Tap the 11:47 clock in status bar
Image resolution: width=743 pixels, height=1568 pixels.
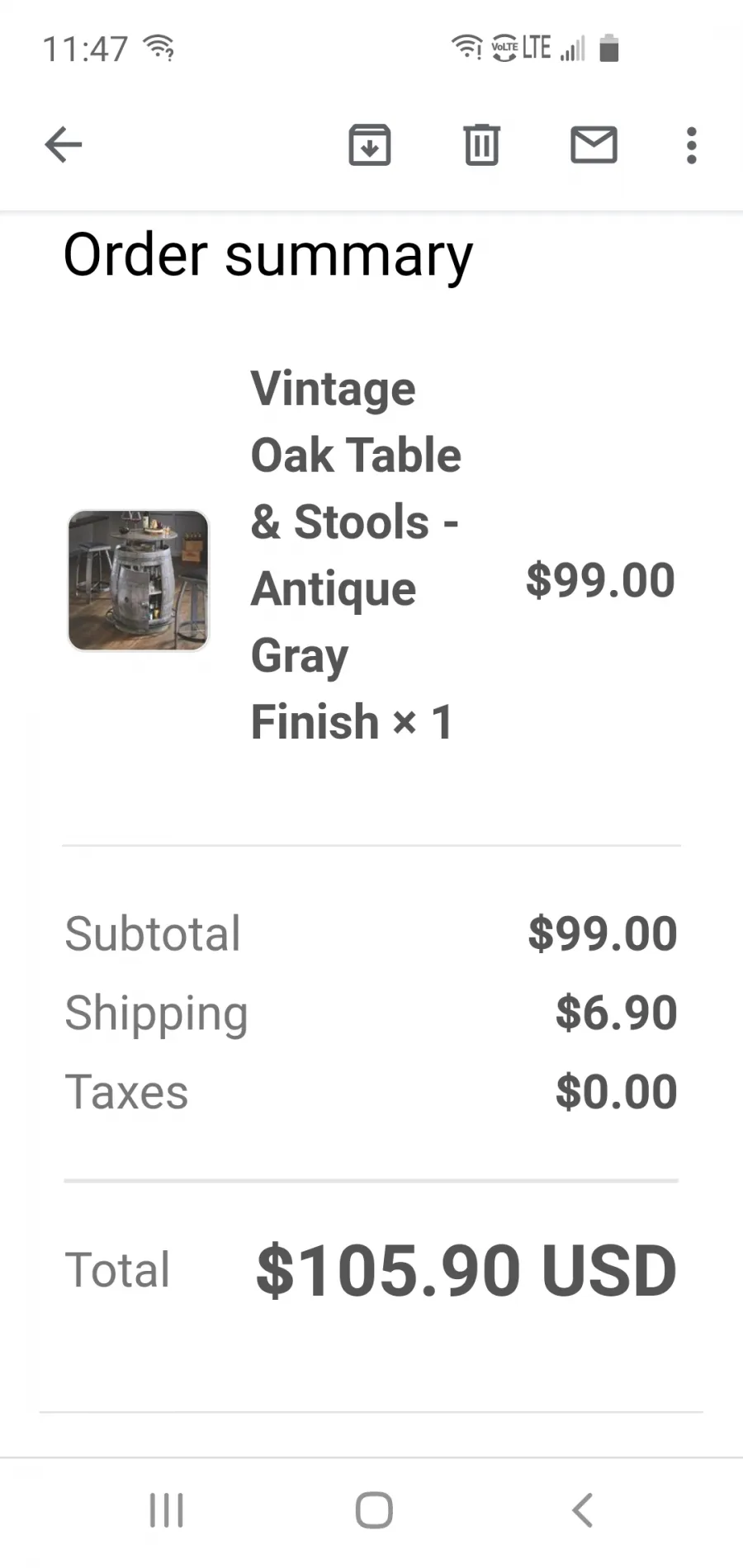pyautogui.click(x=85, y=49)
